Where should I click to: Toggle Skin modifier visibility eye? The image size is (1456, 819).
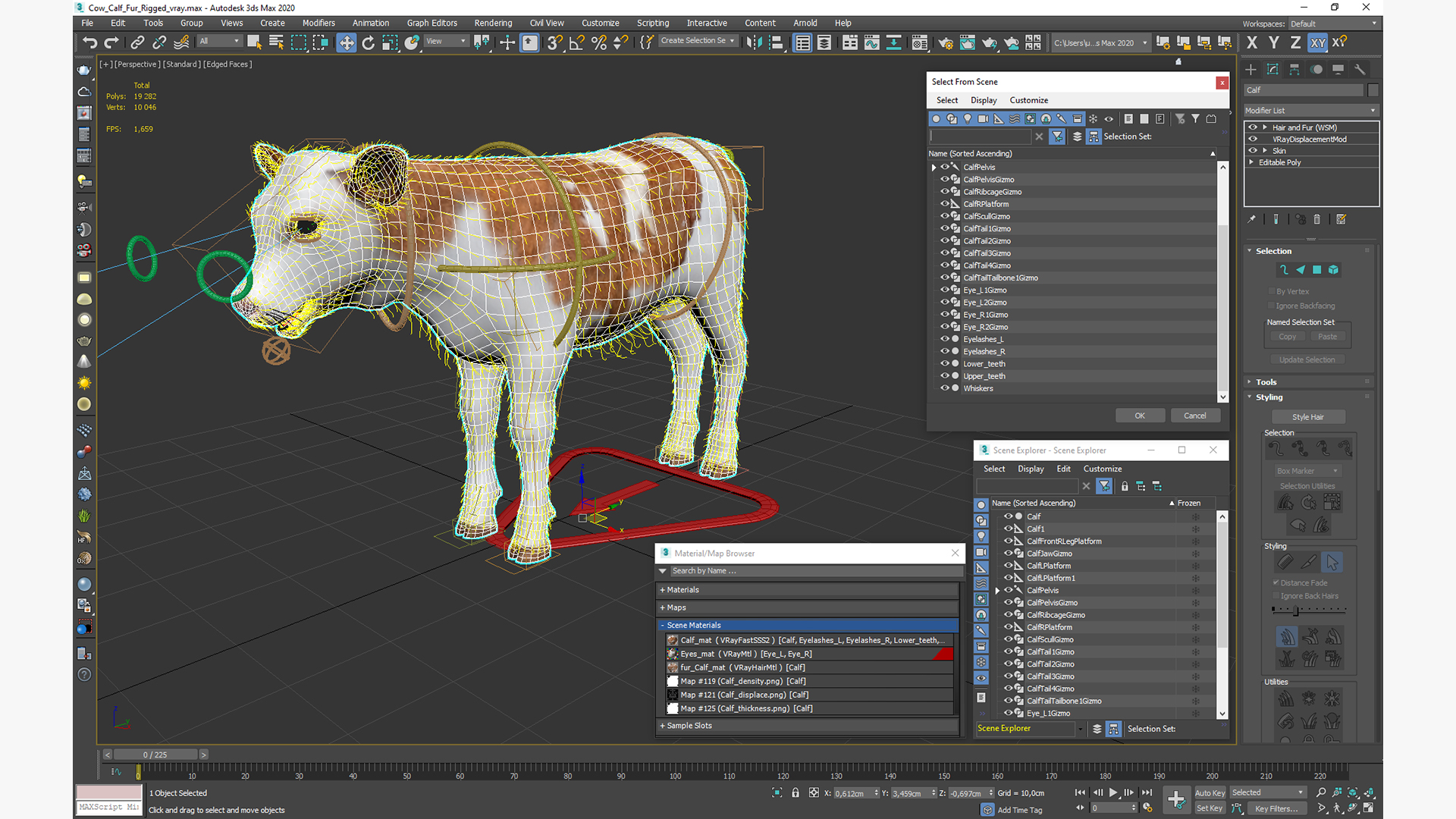pos(1253,150)
